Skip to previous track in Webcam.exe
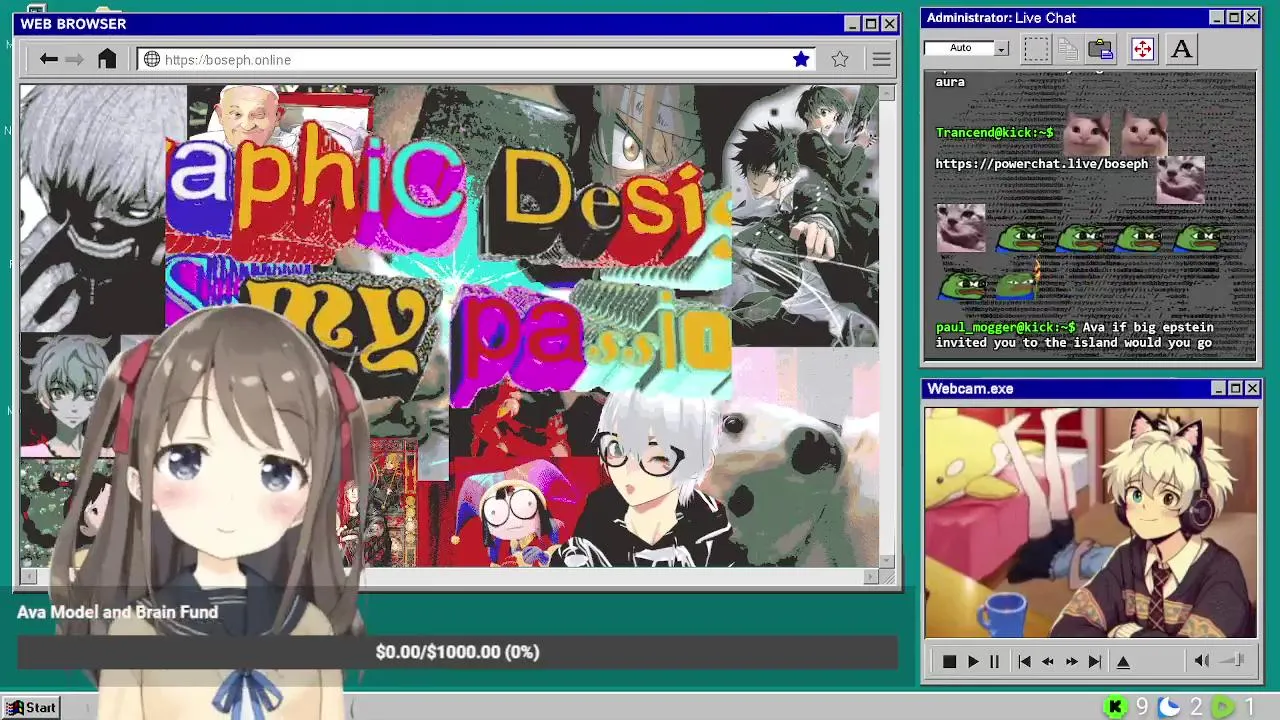Viewport: 1280px width, 720px height. tap(1024, 662)
